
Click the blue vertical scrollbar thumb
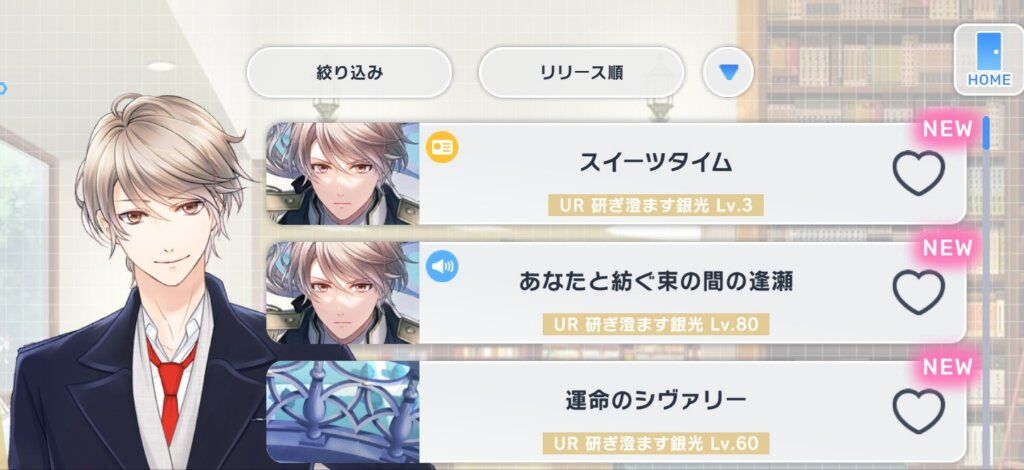tap(985, 133)
